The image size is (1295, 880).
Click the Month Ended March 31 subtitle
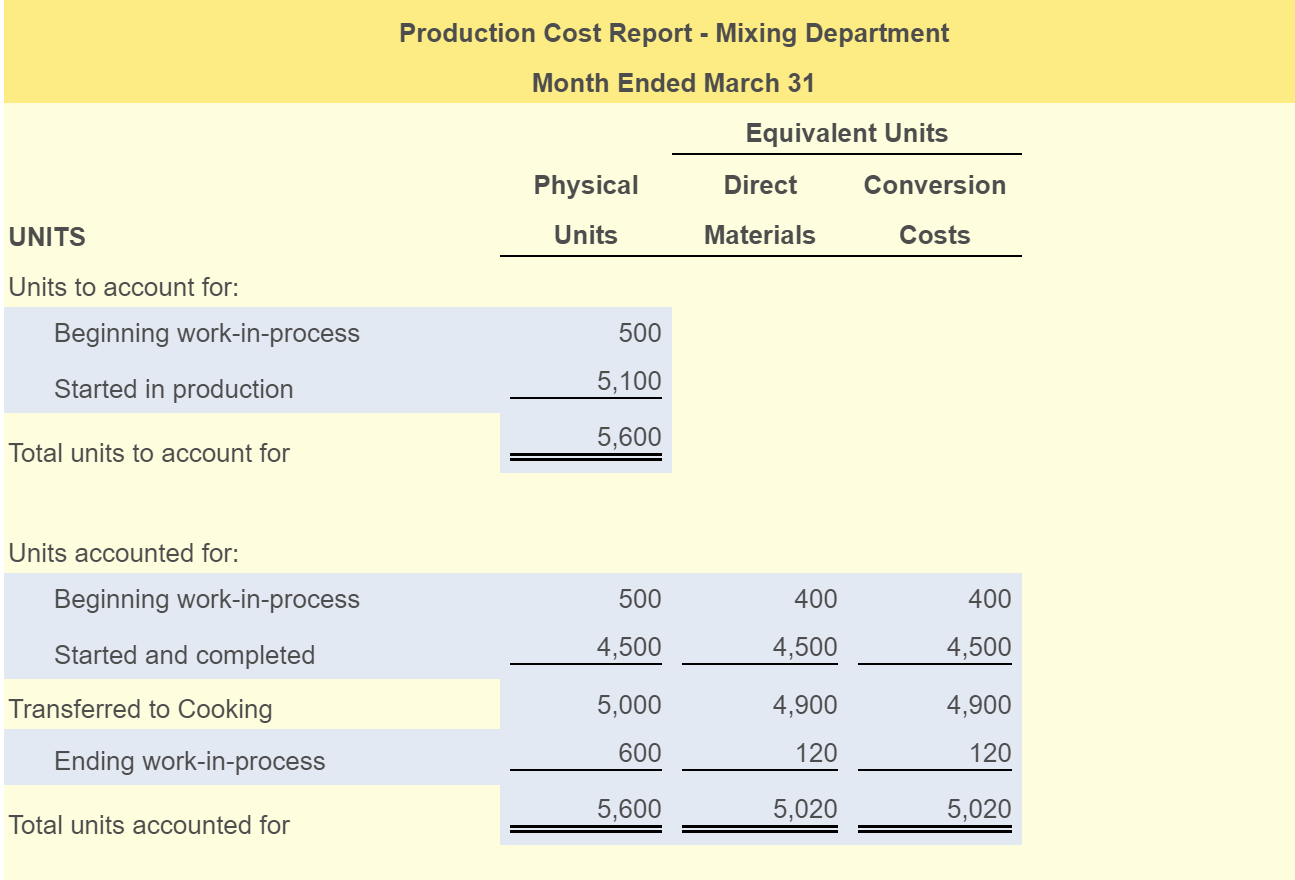672,83
